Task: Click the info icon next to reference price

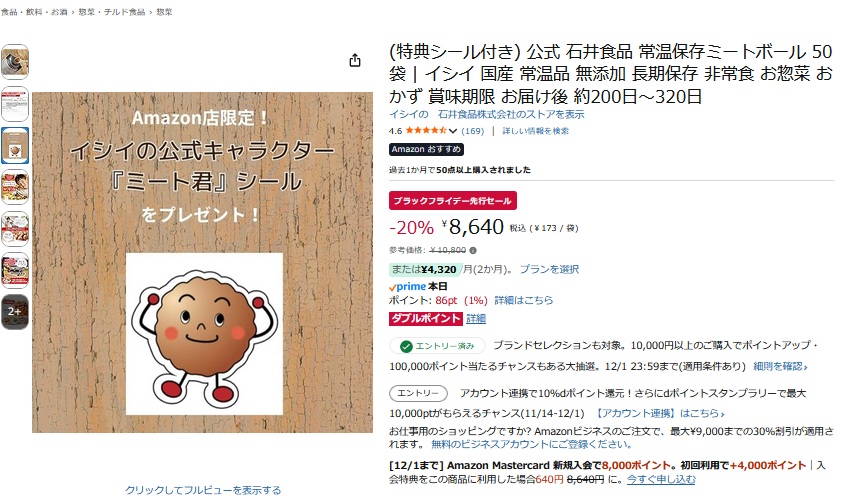Action: point(473,250)
